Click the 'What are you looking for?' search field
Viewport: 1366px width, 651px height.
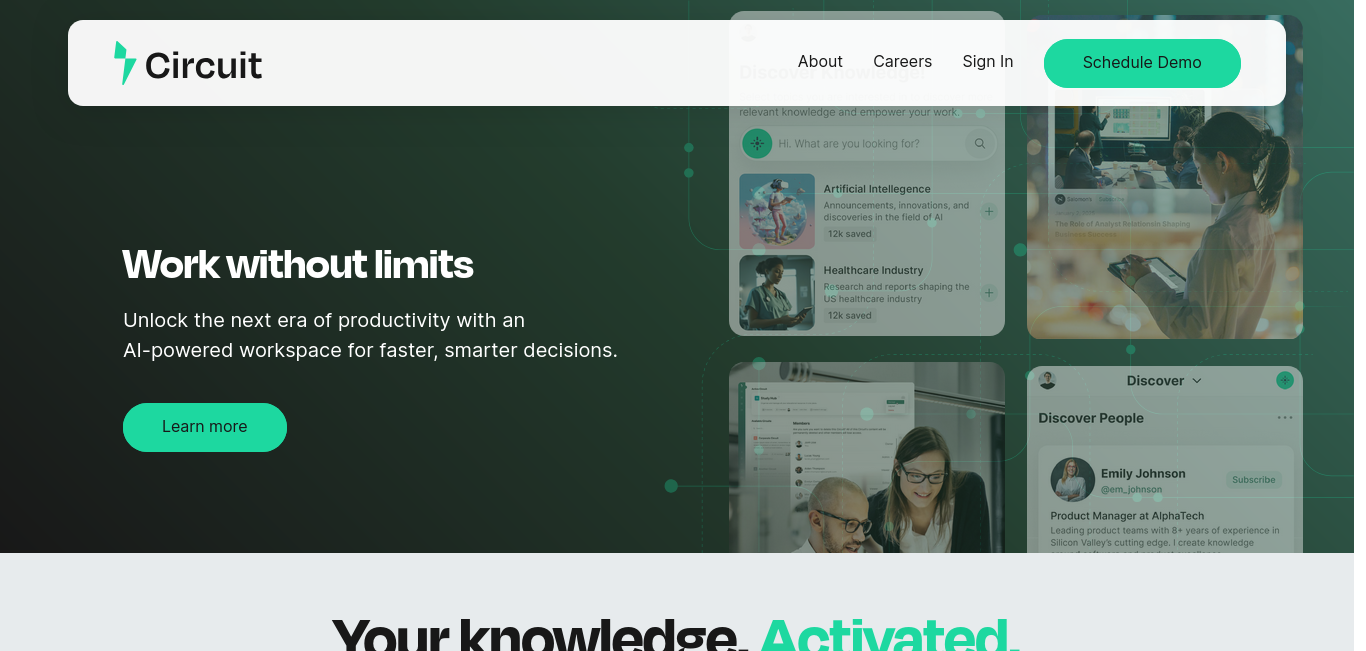click(868, 144)
